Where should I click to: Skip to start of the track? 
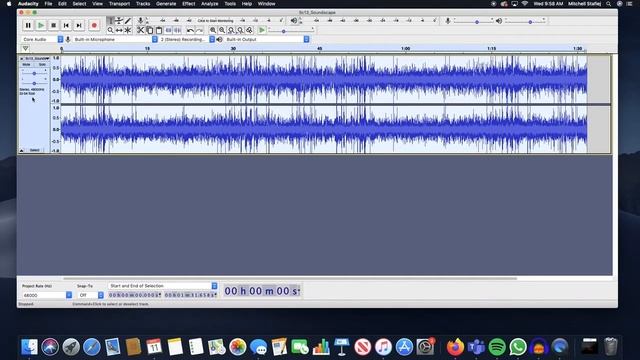[x=66, y=25]
